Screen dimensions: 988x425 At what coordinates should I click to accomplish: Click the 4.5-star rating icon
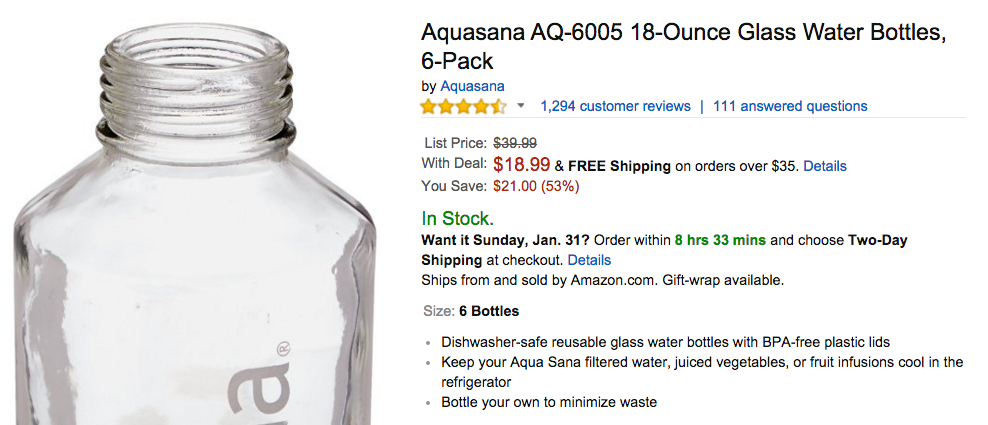click(x=463, y=106)
